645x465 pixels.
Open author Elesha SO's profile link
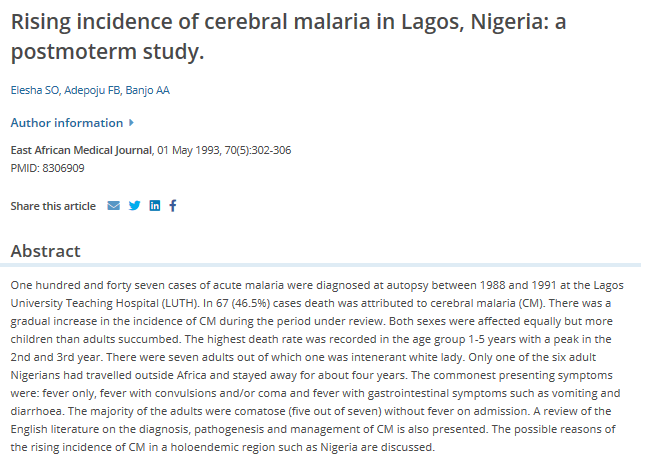(35, 90)
